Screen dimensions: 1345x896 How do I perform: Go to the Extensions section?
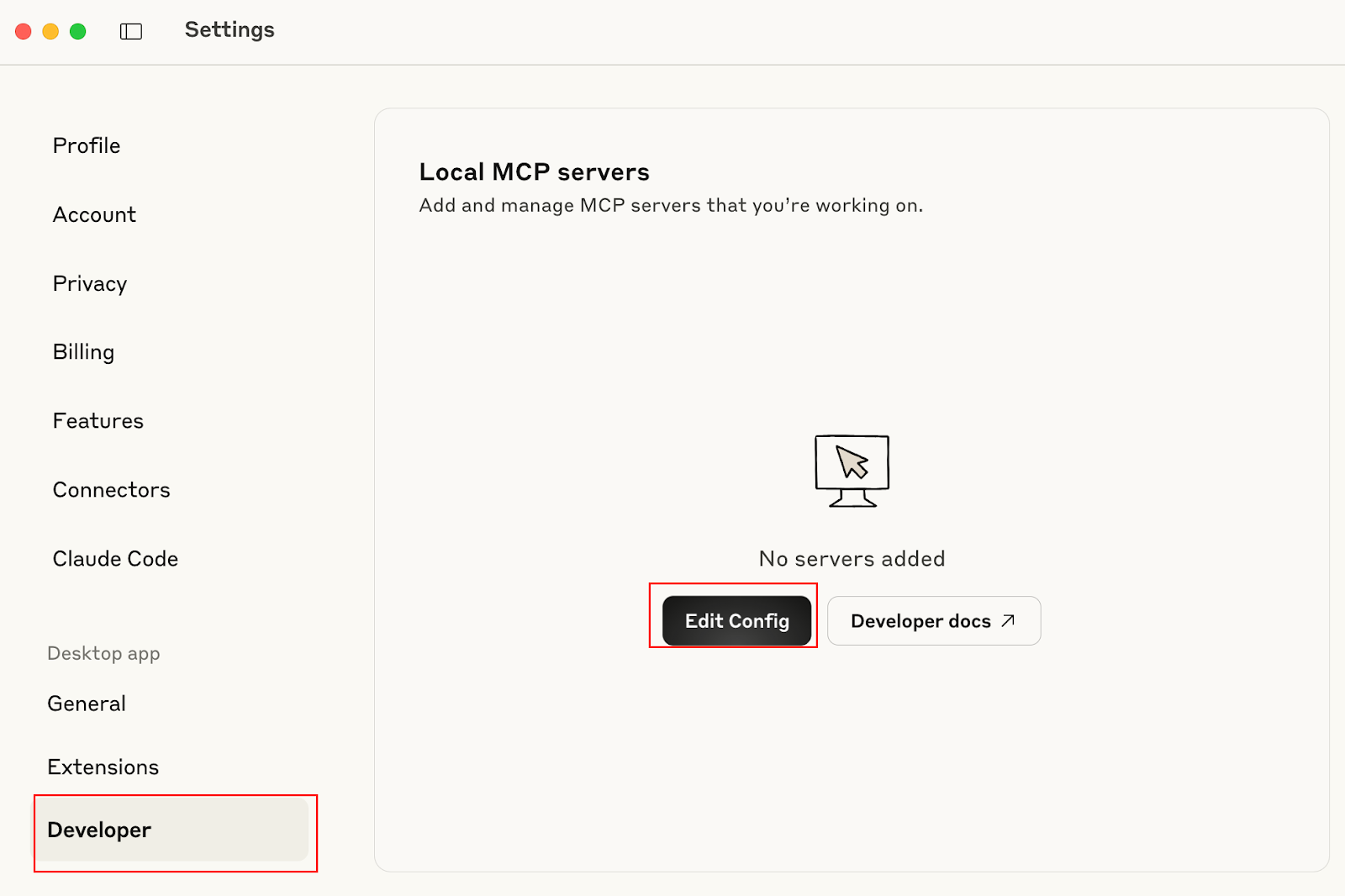pyautogui.click(x=103, y=767)
